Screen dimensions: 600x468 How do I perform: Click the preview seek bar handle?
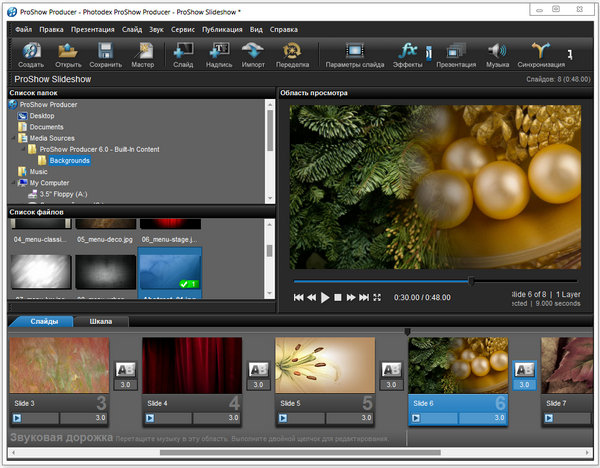(x=471, y=281)
